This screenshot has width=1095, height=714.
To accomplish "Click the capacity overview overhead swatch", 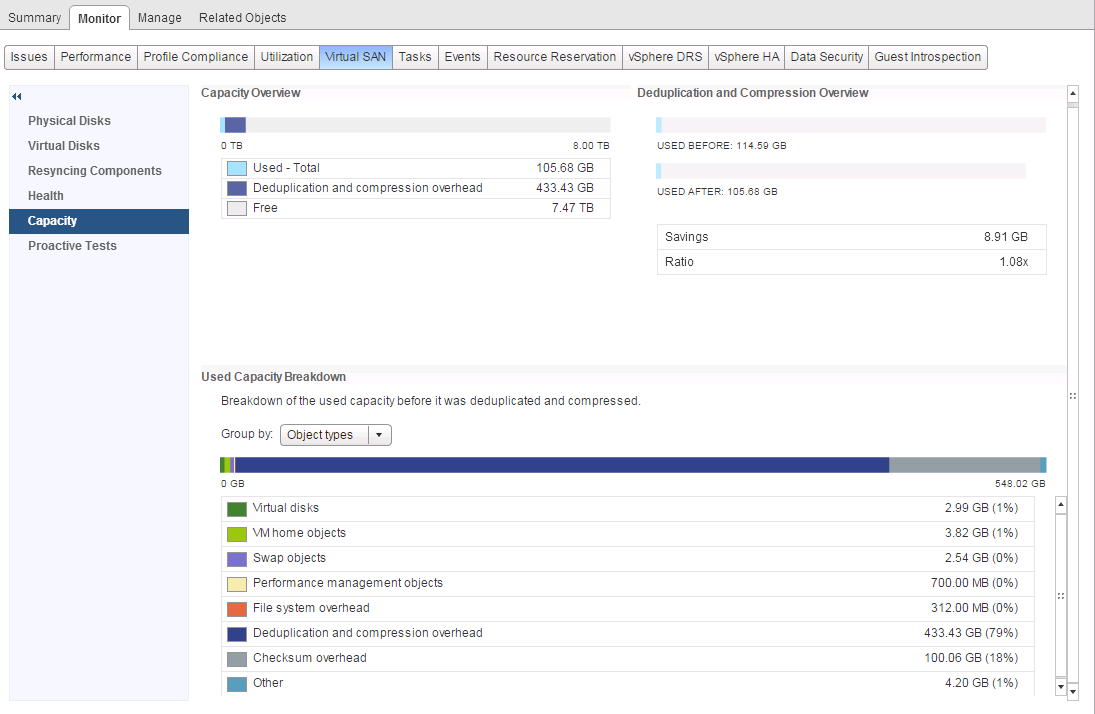I will [x=237, y=188].
